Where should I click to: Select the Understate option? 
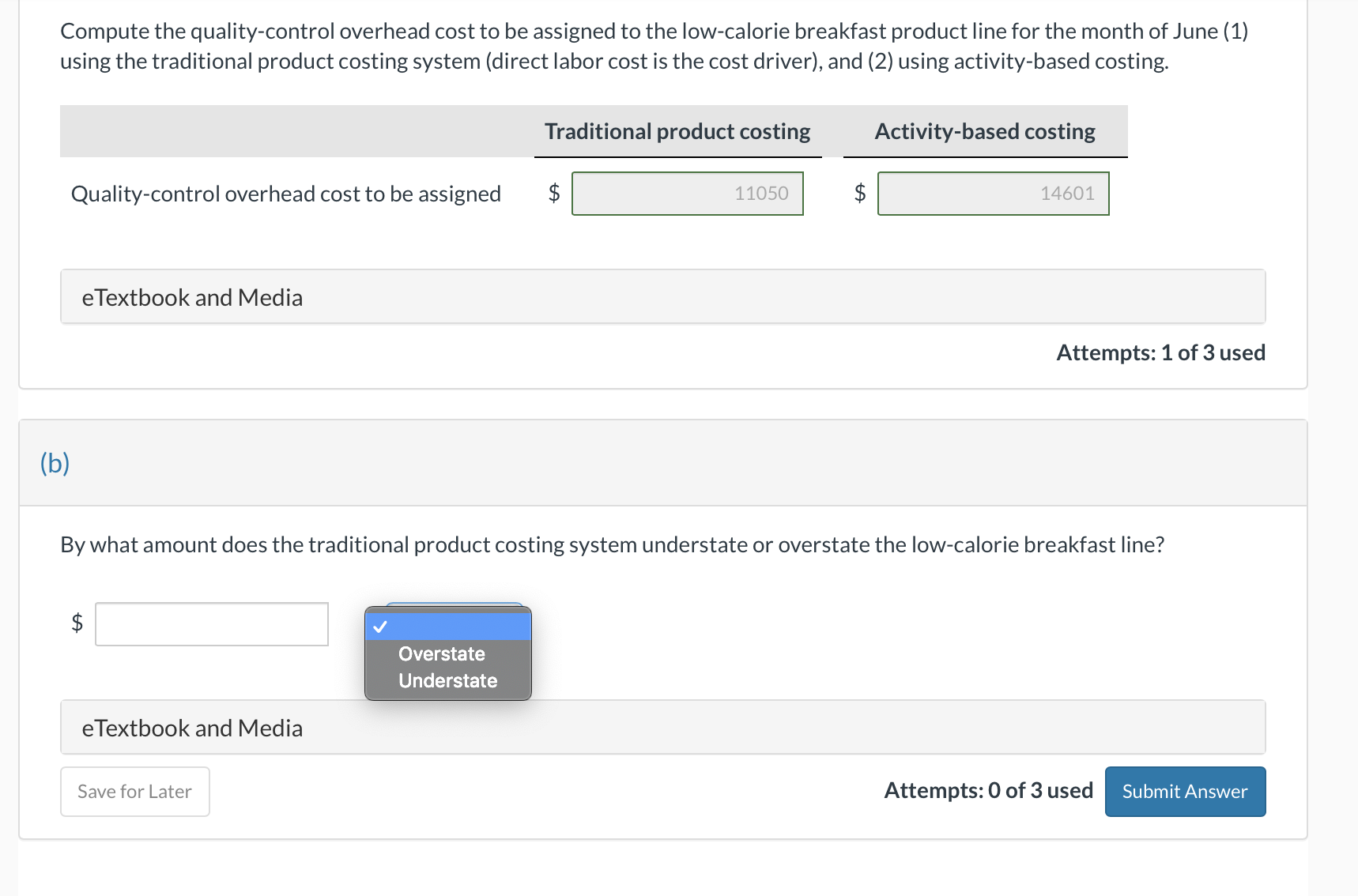[x=447, y=680]
